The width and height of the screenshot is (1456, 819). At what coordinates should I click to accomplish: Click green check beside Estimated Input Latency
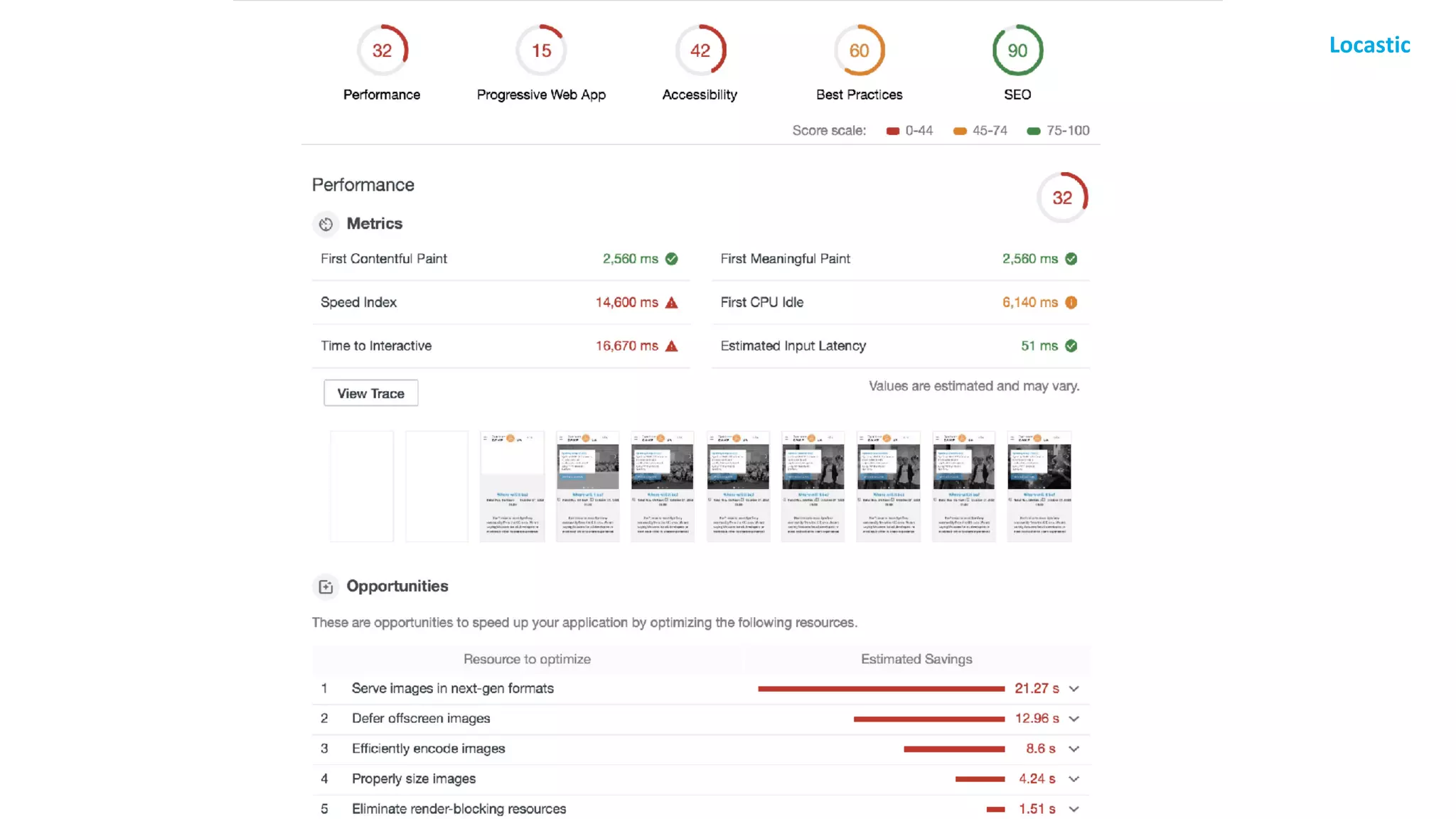[x=1071, y=346]
